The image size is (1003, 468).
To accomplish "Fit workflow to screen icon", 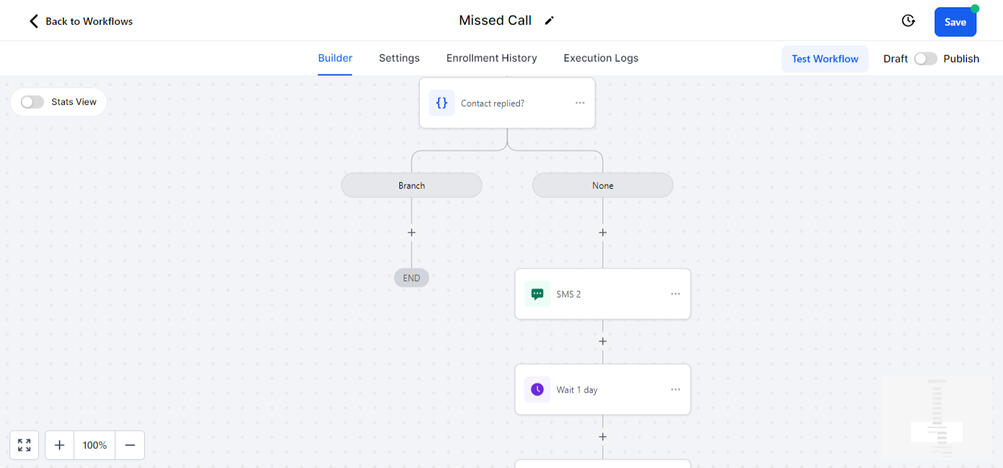I will coord(24,445).
